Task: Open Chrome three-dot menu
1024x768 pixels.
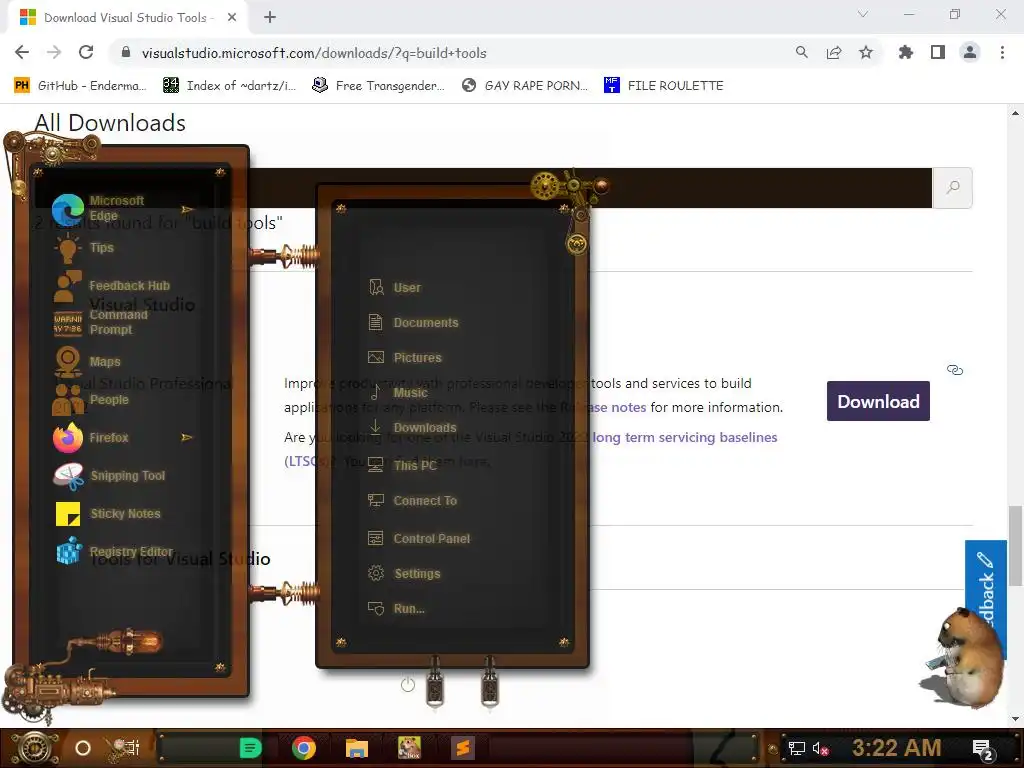Action: click(x=1002, y=52)
